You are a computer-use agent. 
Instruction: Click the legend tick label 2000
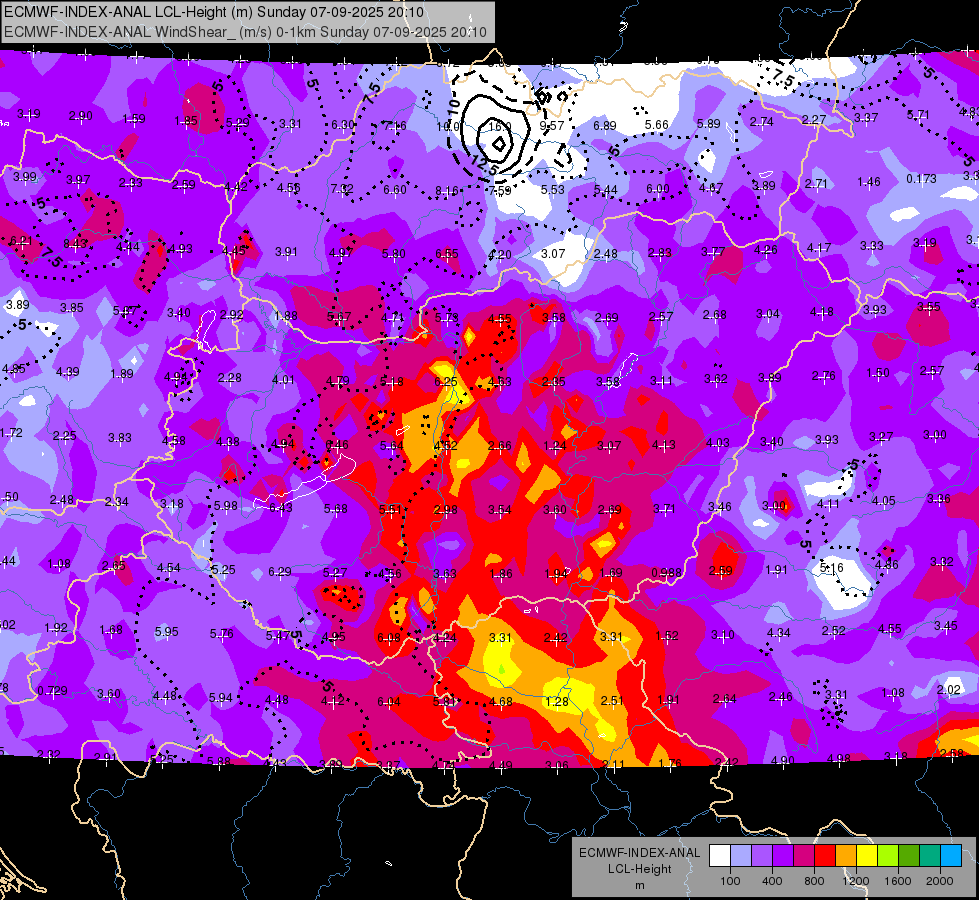[x=940, y=881]
